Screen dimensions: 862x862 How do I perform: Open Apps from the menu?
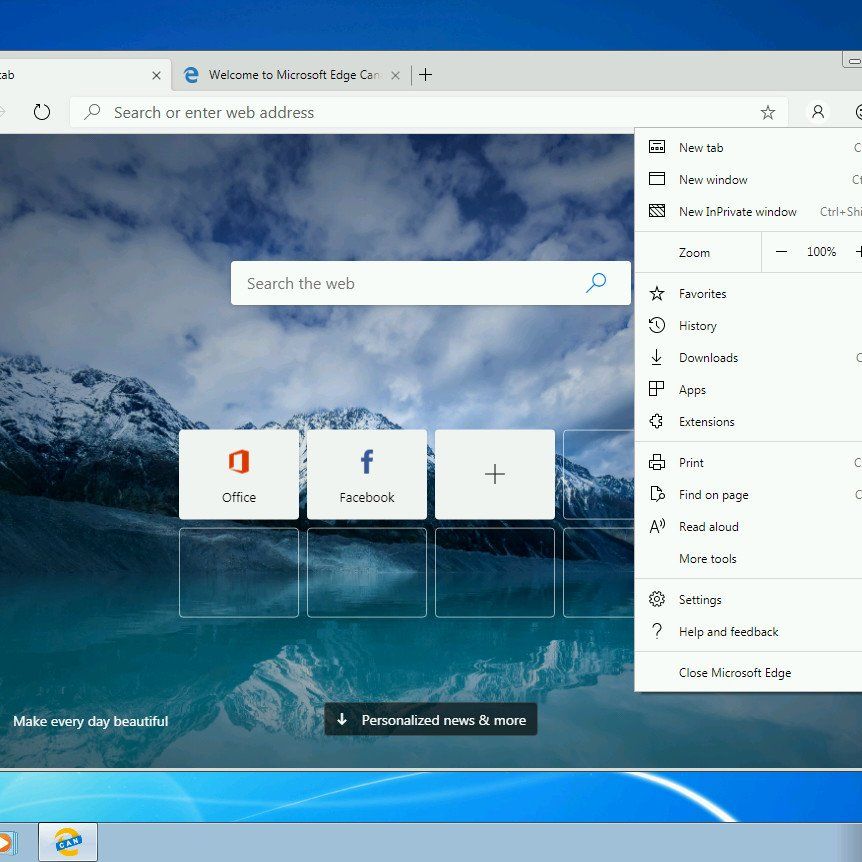(748, 390)
